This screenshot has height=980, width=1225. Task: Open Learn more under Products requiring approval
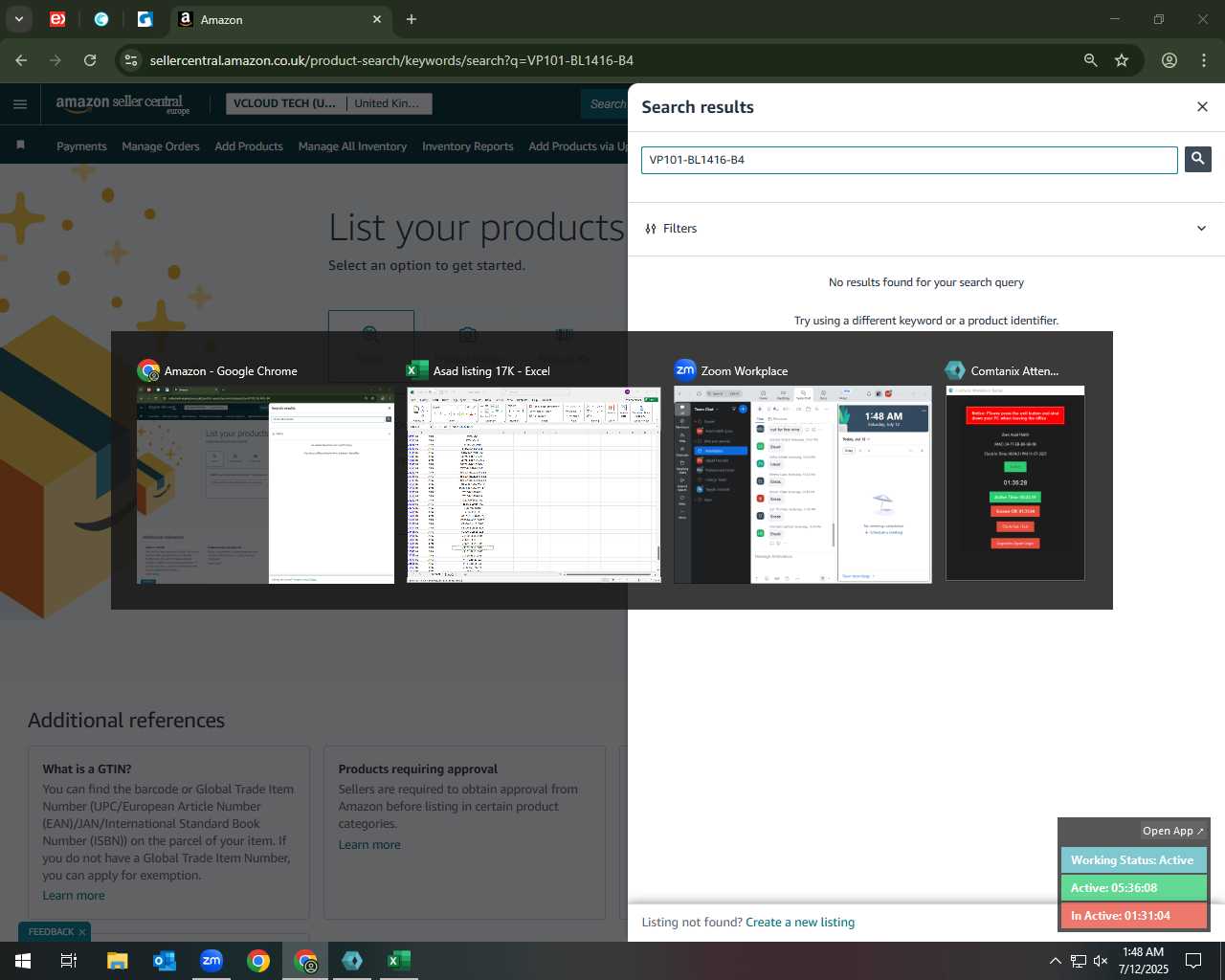click(x=369, y=845)
